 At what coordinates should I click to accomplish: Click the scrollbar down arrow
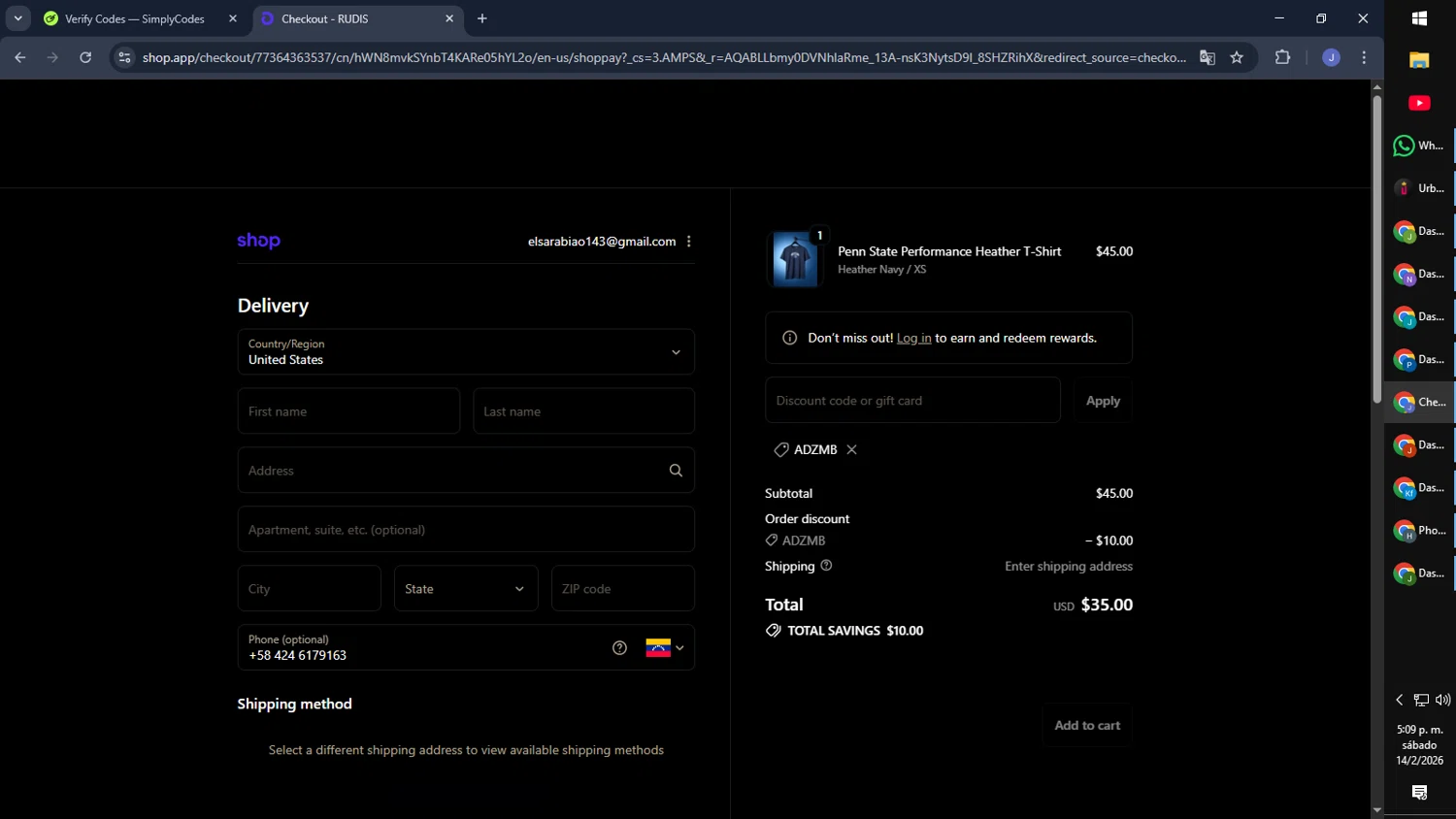(x=1376, y=810)
